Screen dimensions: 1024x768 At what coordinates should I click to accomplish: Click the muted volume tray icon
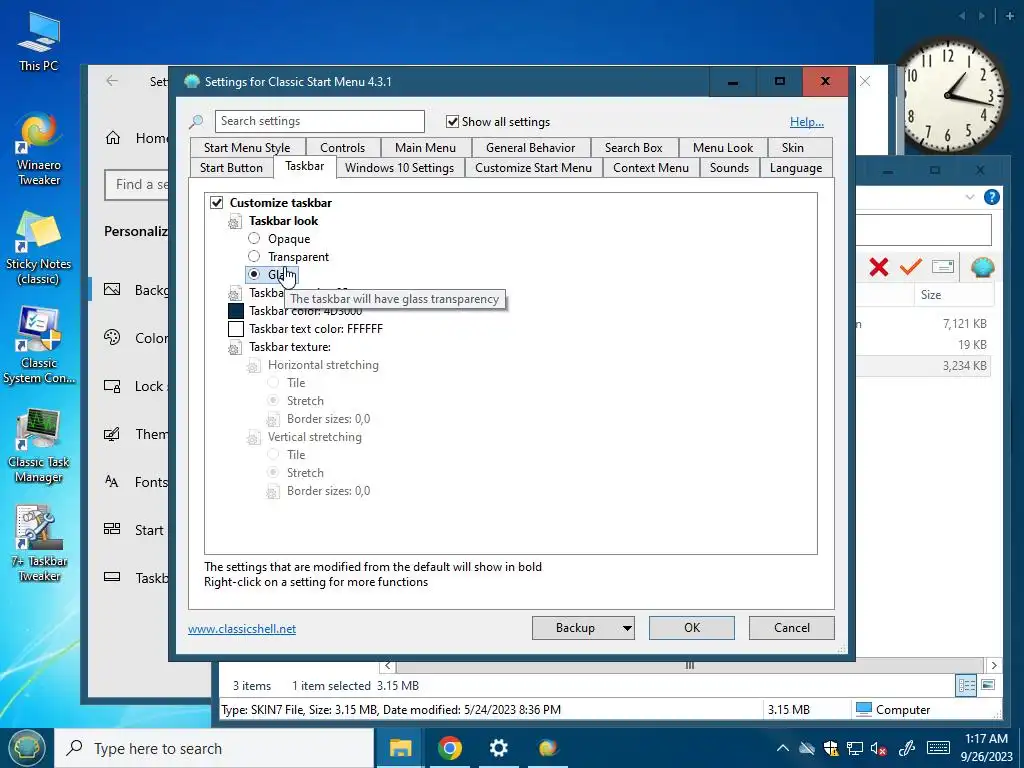pyautogui.click(x=878, y=748)
